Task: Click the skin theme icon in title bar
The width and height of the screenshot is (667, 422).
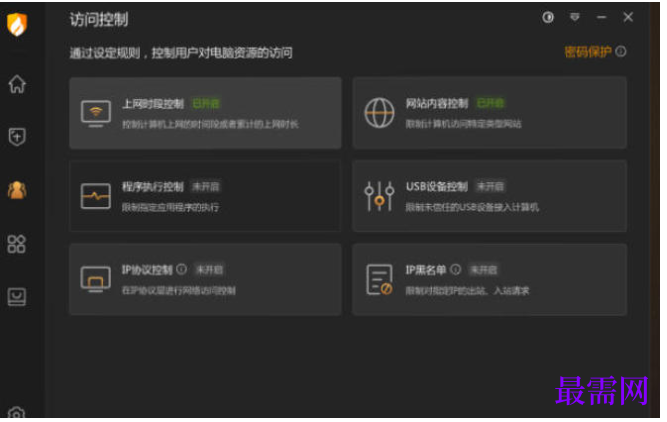Action: tap(548, 17)
